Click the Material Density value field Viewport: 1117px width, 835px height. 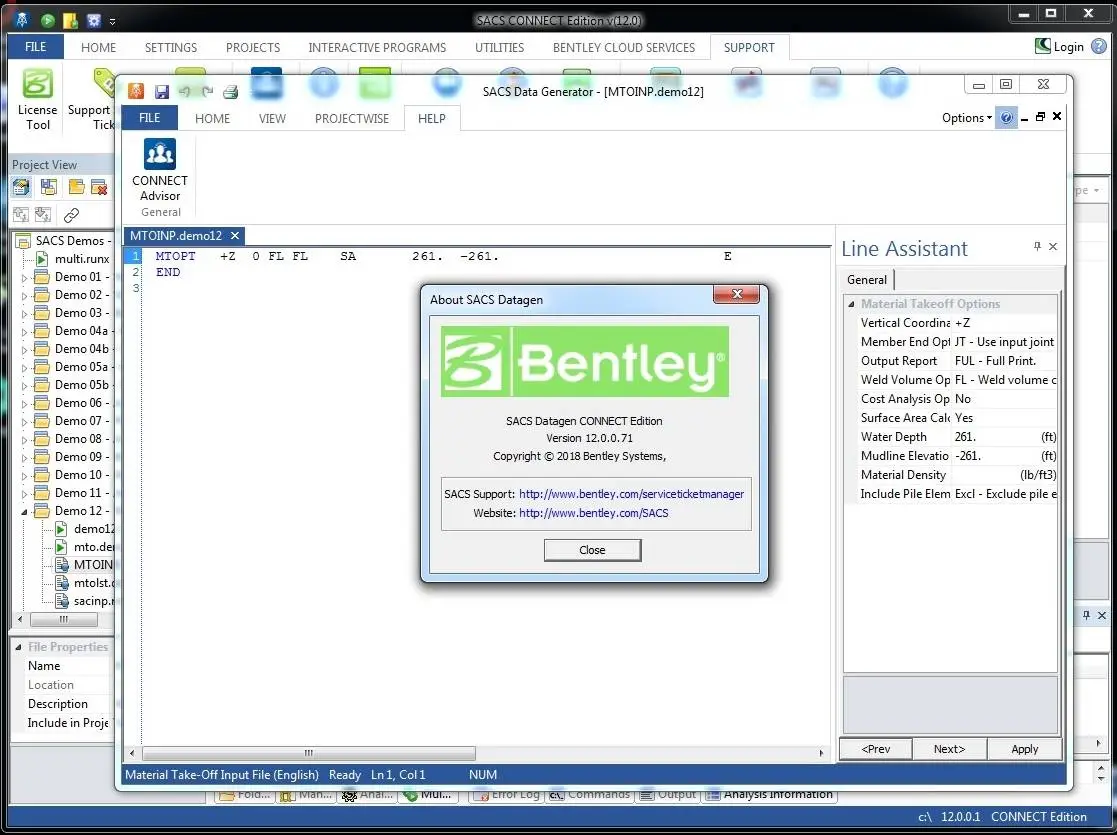point(1004,474)
